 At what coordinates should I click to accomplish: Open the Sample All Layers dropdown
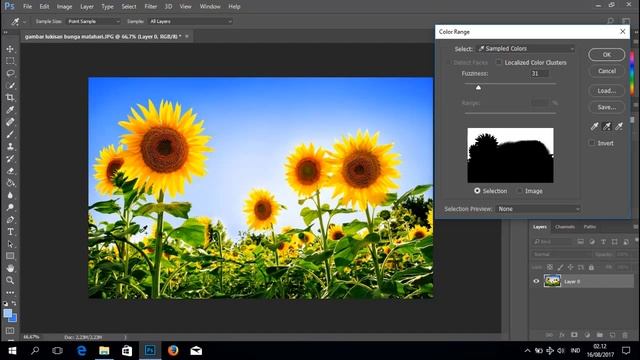coord(190,21)
